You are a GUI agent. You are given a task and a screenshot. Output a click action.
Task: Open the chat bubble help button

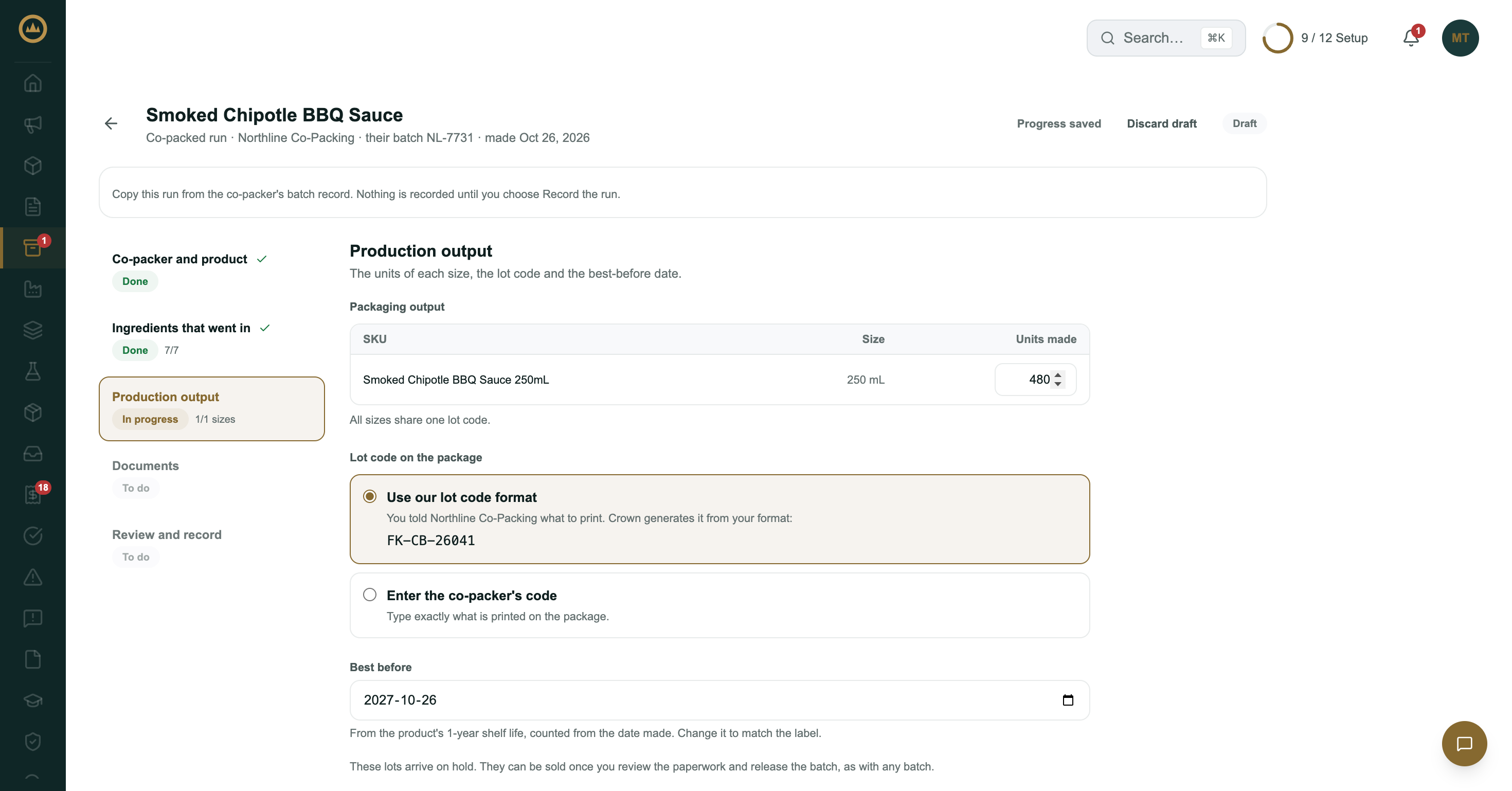(1464, 744)
